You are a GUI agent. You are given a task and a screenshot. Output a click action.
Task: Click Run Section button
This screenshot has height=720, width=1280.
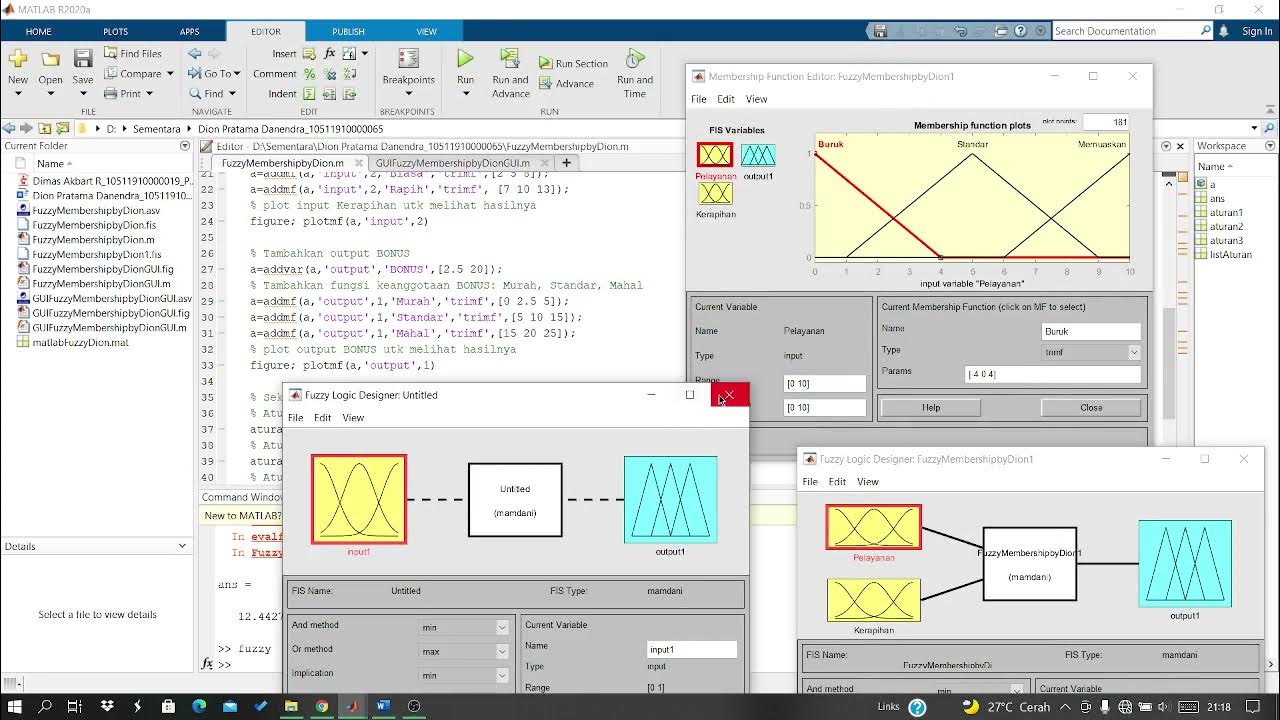coord(573,64)
